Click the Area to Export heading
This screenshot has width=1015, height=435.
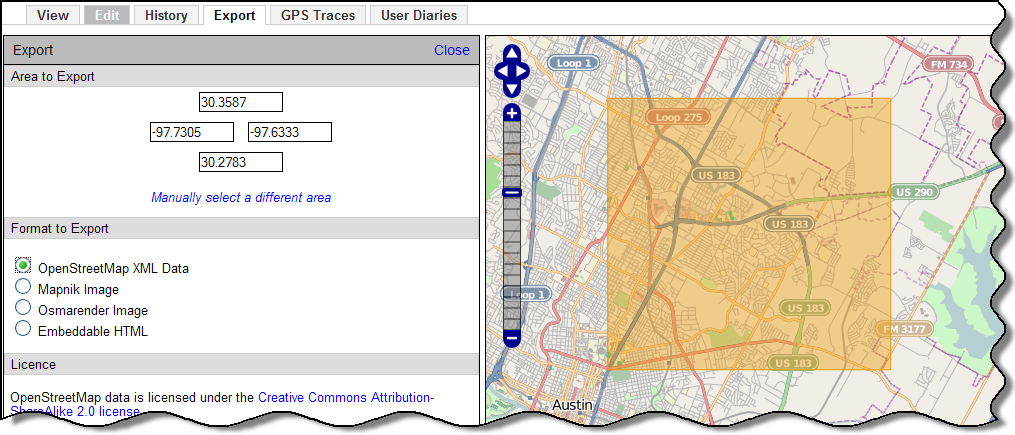pos(53,76)
